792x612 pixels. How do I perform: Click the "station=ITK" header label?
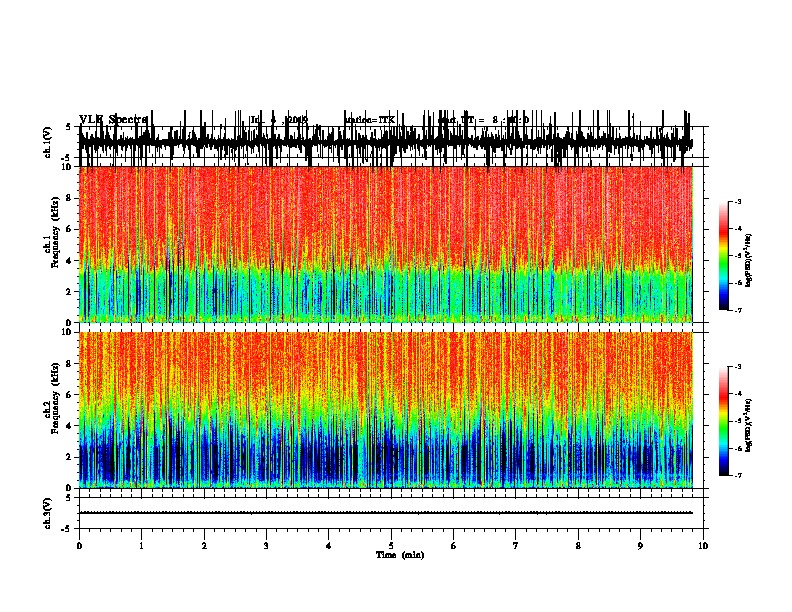[x=369, y=120]
